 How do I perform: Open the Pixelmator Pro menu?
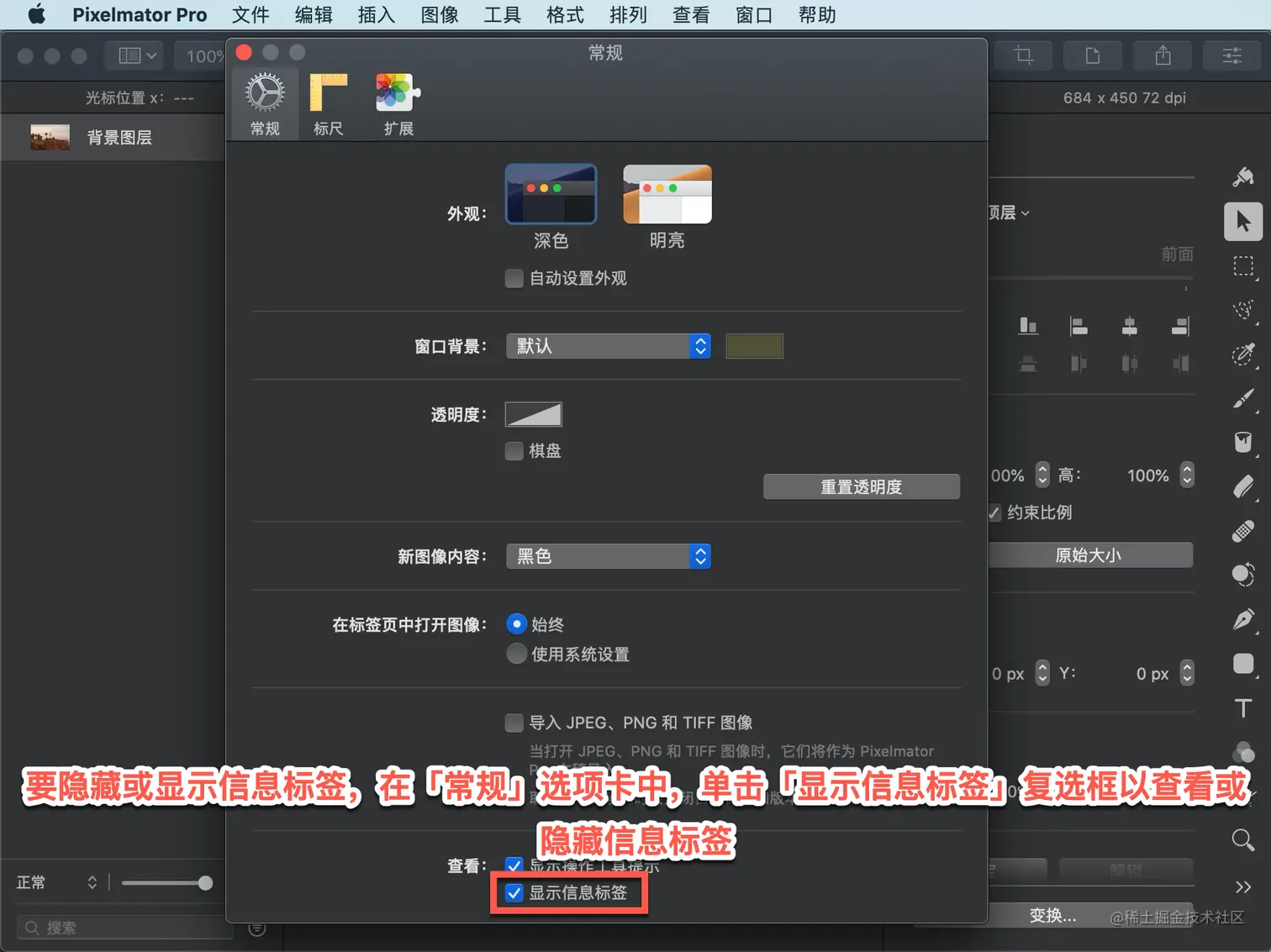click(x=140, y=14)
